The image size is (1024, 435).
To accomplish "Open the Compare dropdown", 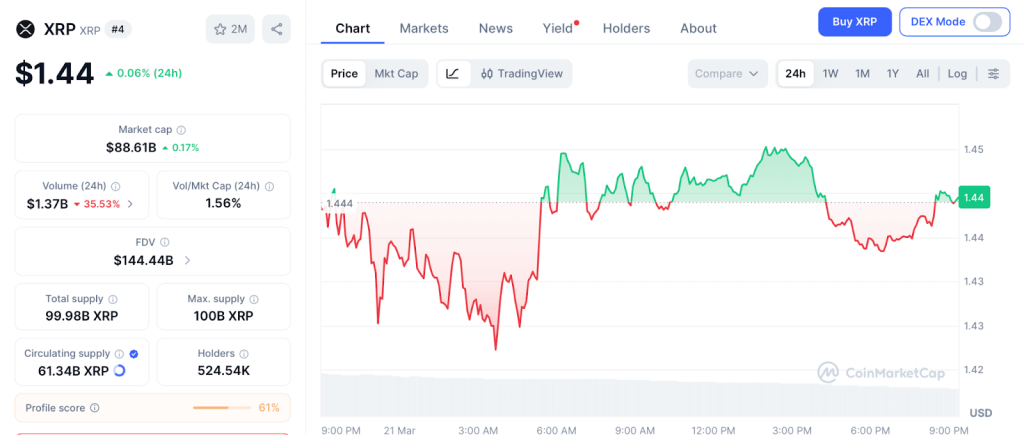I will click(727, 74).
